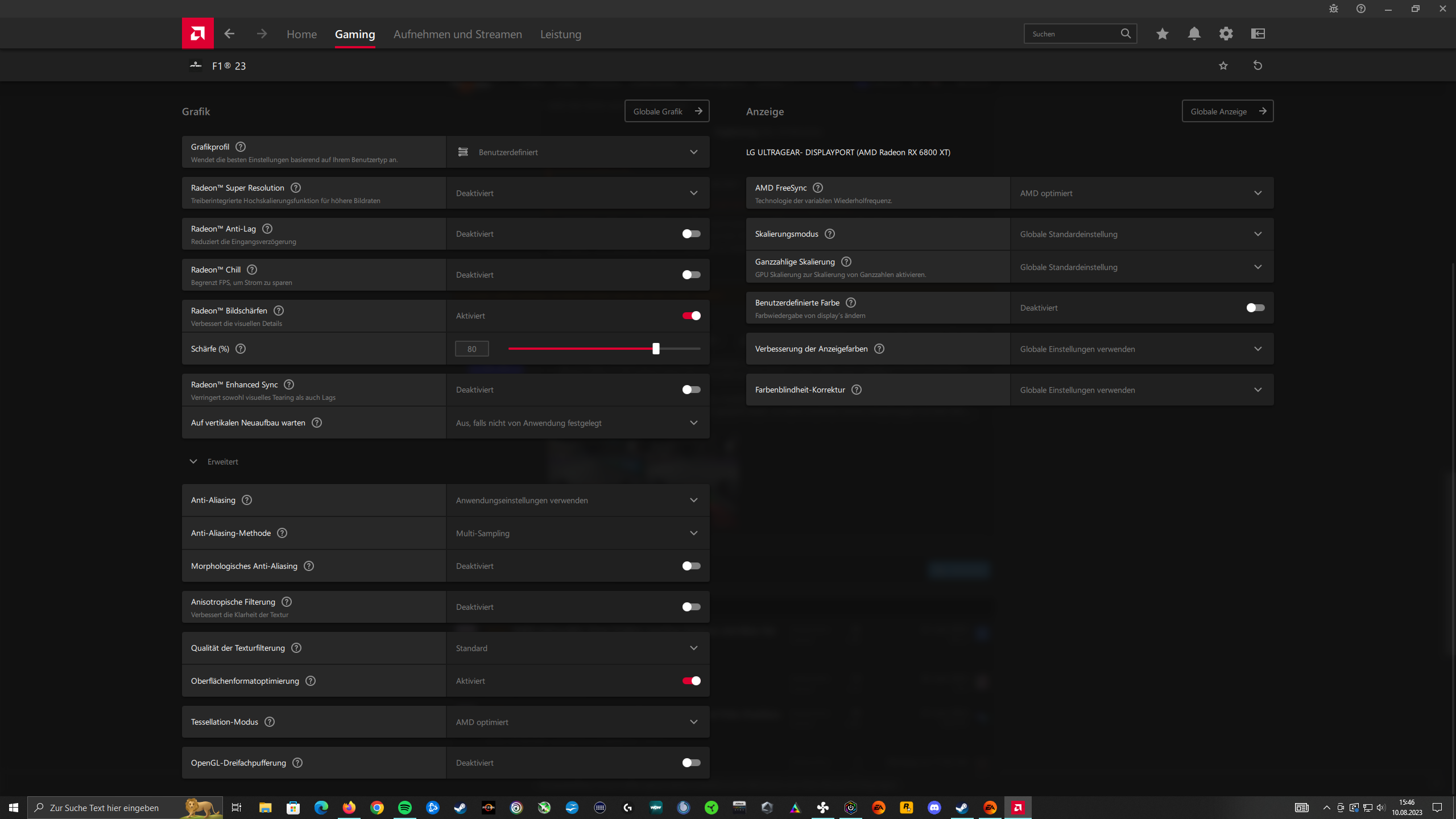
Task: Open settings with the gear icon
Action: (1226, 34)
